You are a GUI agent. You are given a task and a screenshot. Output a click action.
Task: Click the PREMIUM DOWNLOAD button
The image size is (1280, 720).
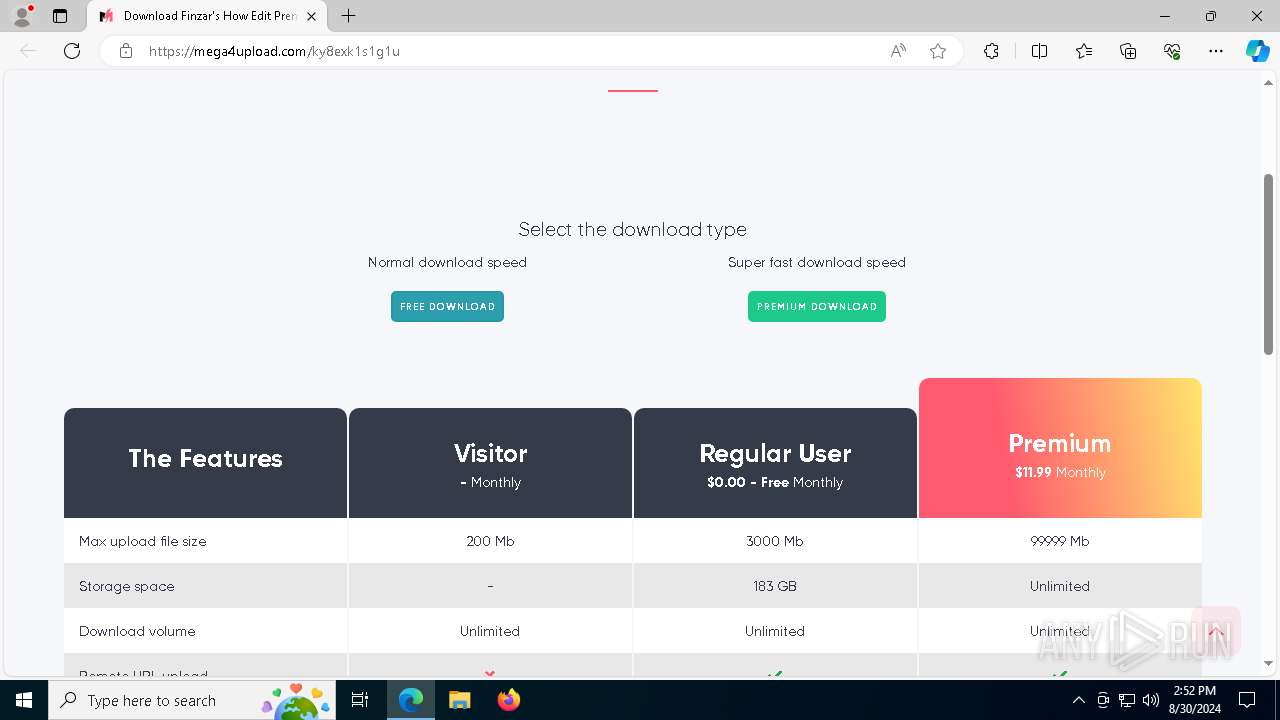(817, 306)
